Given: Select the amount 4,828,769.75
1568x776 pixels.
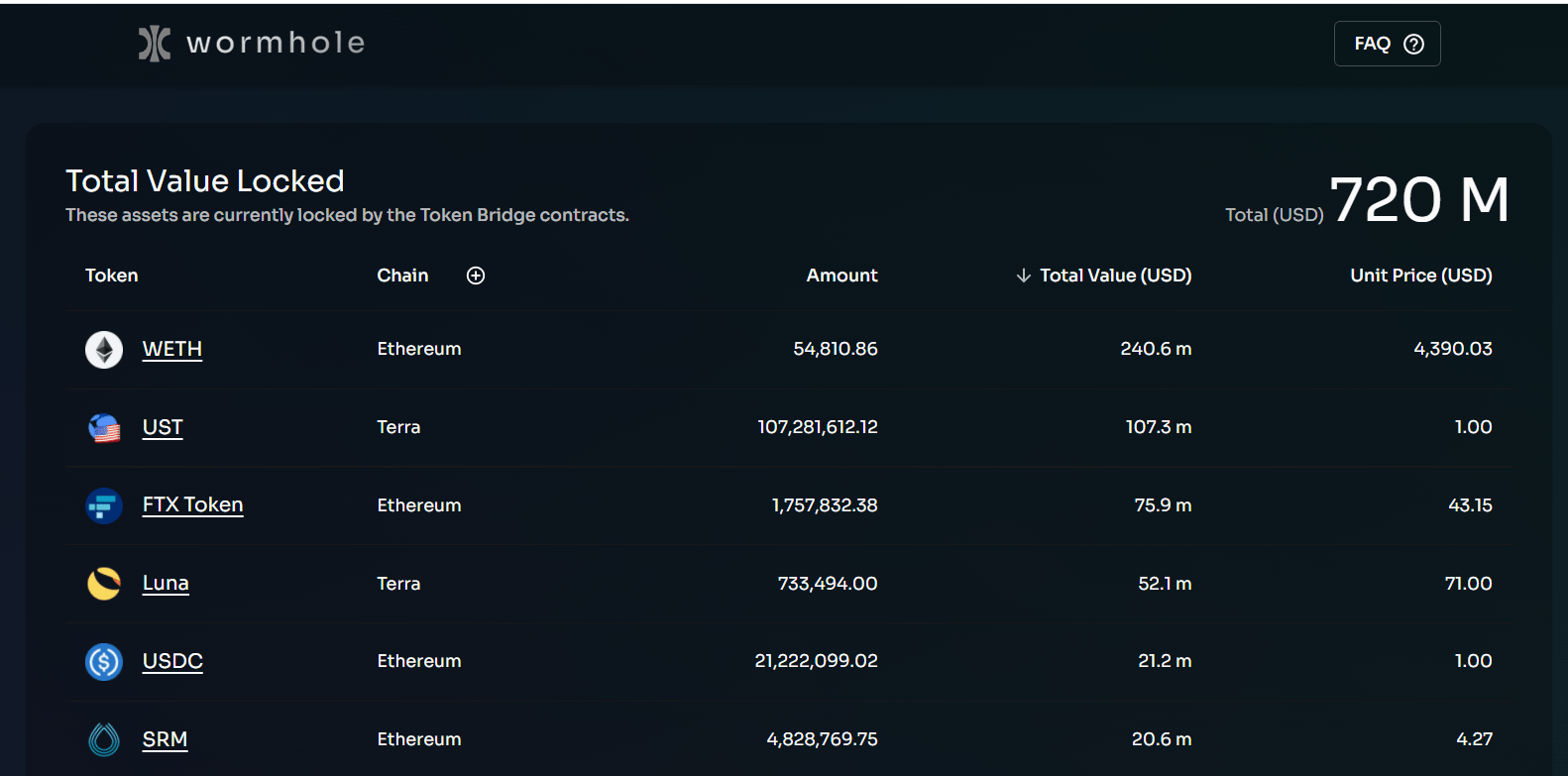Looking at the screenshot, I should click(822, 739).
